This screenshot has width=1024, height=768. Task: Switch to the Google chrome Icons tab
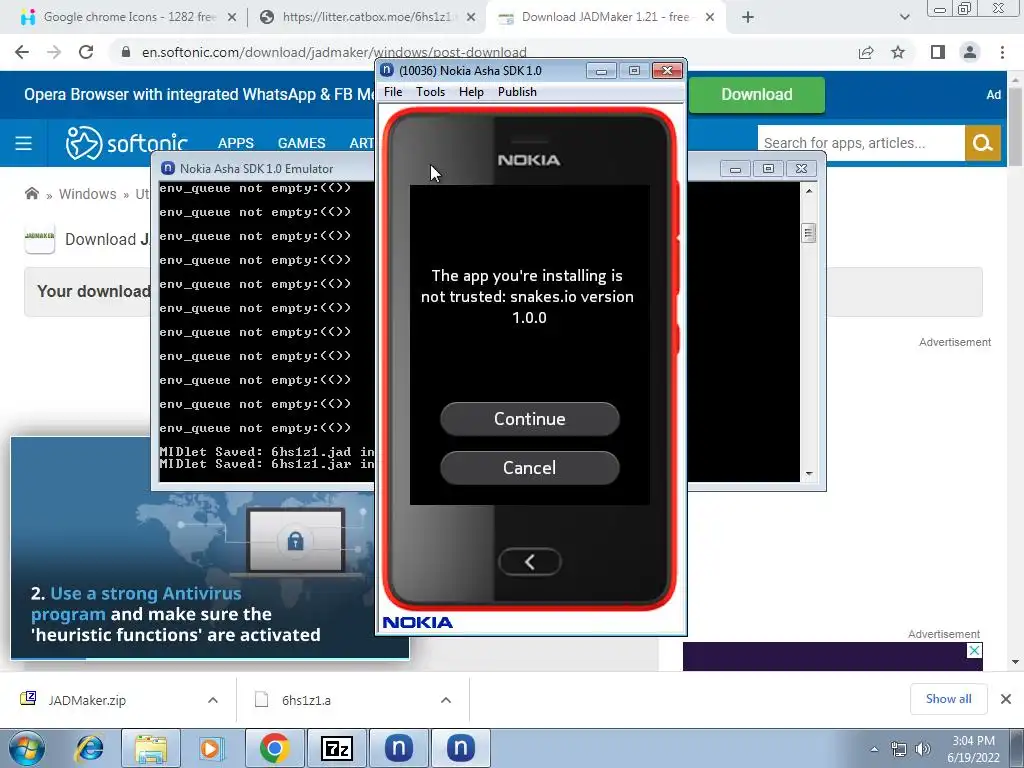(x=129, y=17)
